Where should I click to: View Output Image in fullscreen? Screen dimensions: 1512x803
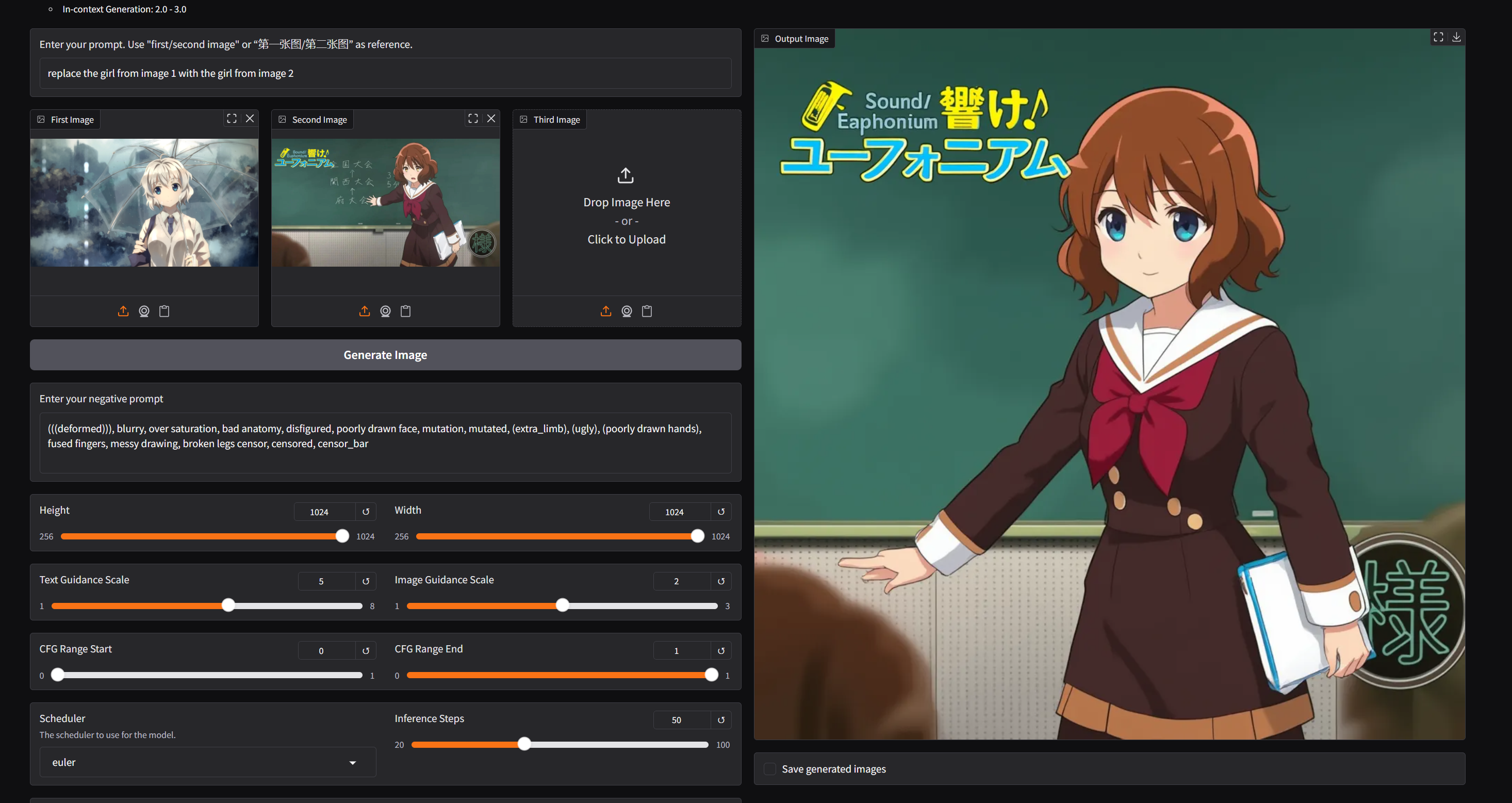1438,37
